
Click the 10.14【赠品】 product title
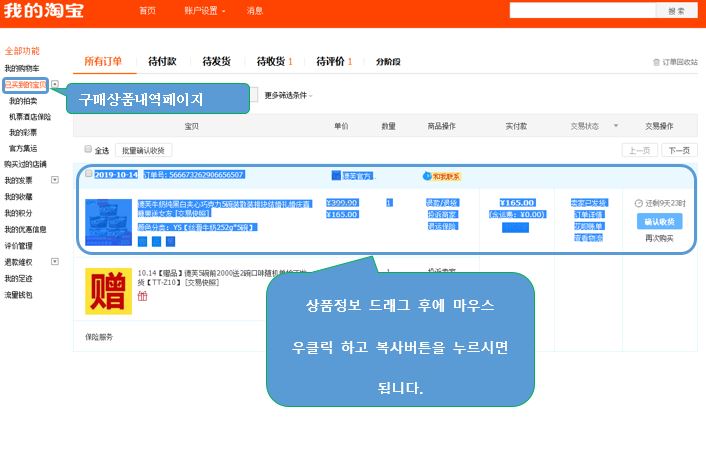tap(222, 277)
